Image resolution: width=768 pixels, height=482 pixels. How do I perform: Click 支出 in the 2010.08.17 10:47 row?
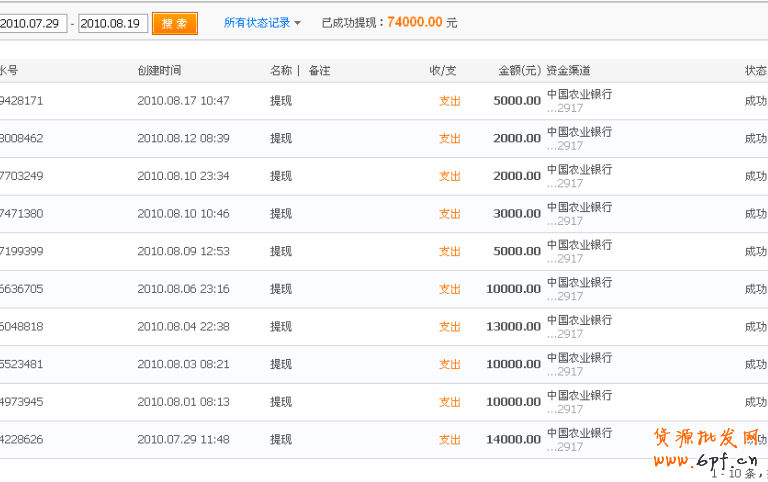click(450, 101)
